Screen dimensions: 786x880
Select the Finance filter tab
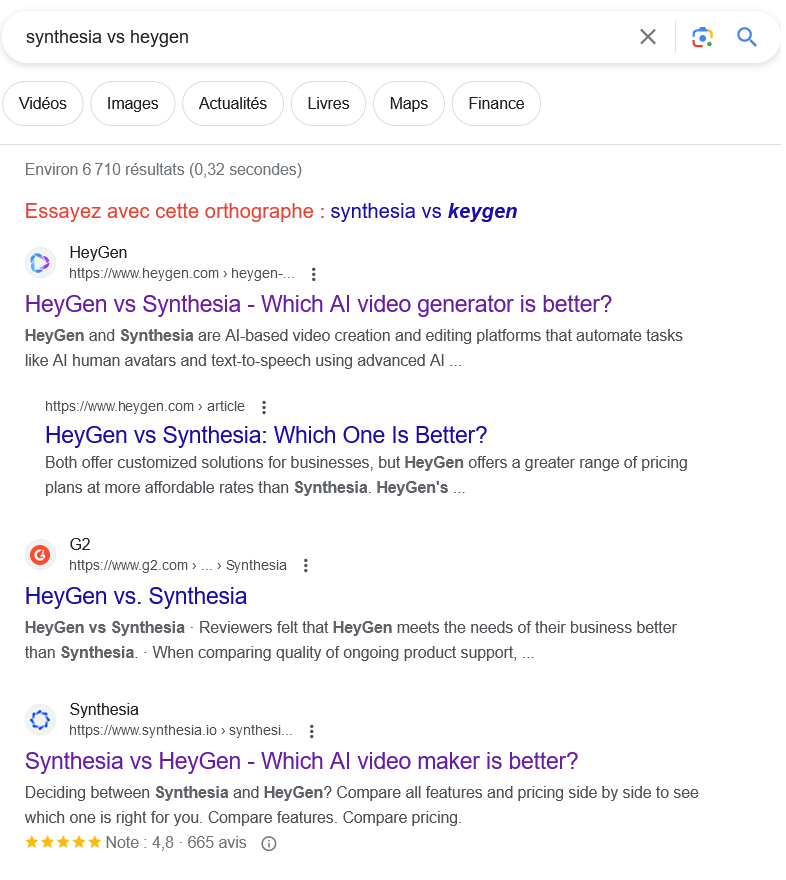(x=496, y=104)
